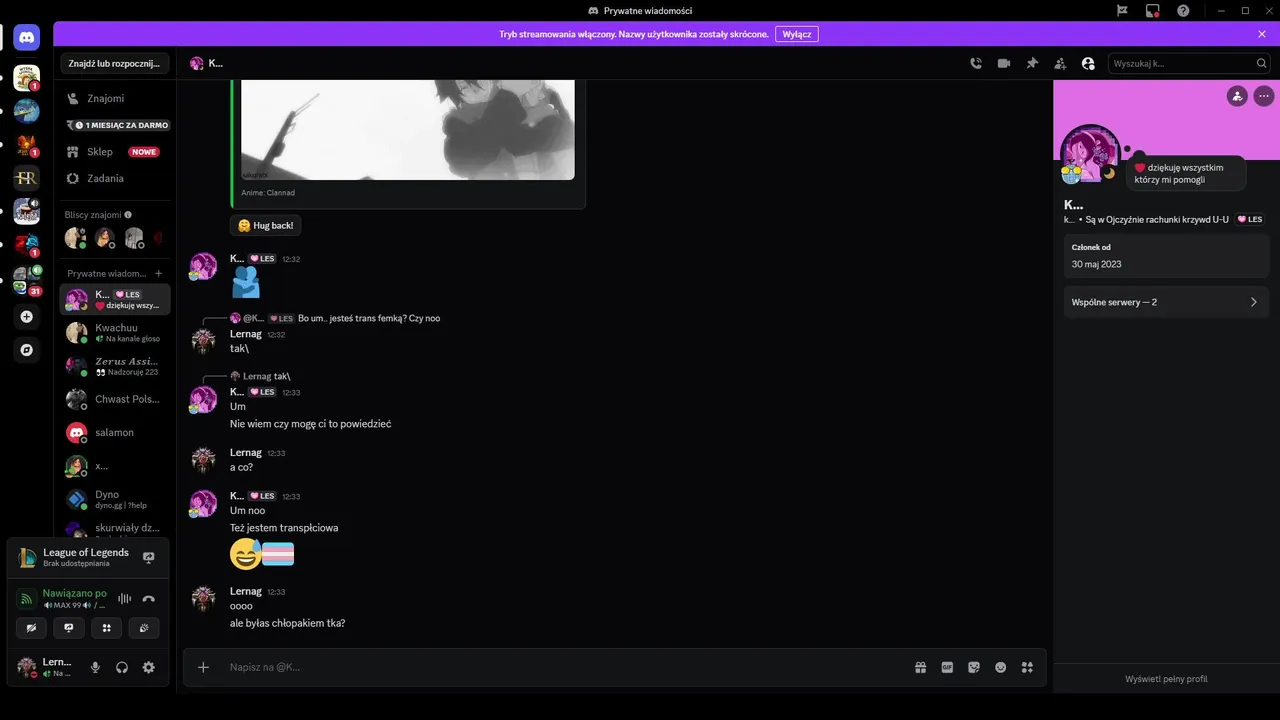This screenshot has width=1280, height=720.
Task: Start a video call in the chat header
Action: 1004,63
